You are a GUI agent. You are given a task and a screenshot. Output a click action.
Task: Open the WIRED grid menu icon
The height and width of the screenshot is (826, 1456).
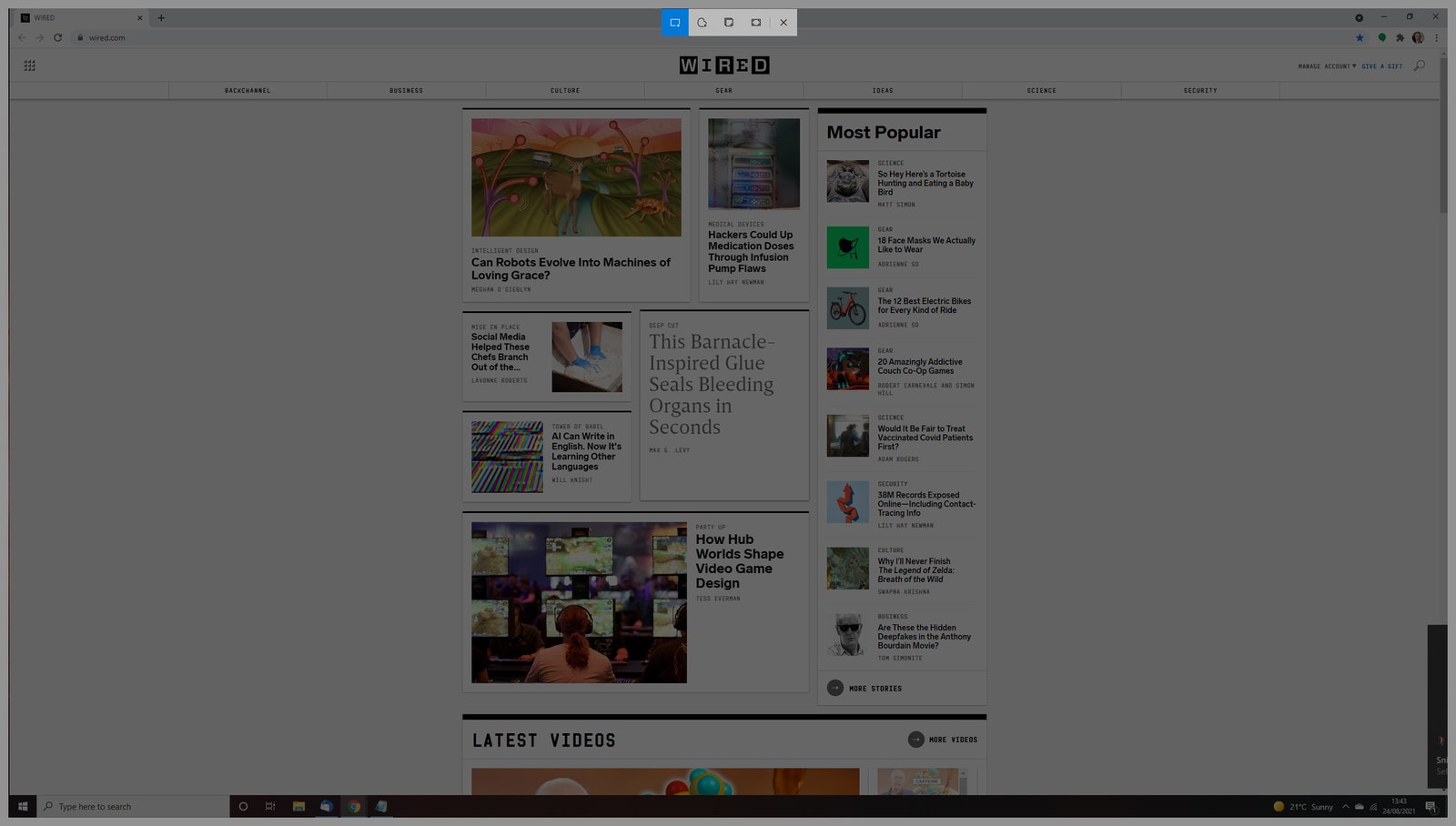[x=29, y=65]
